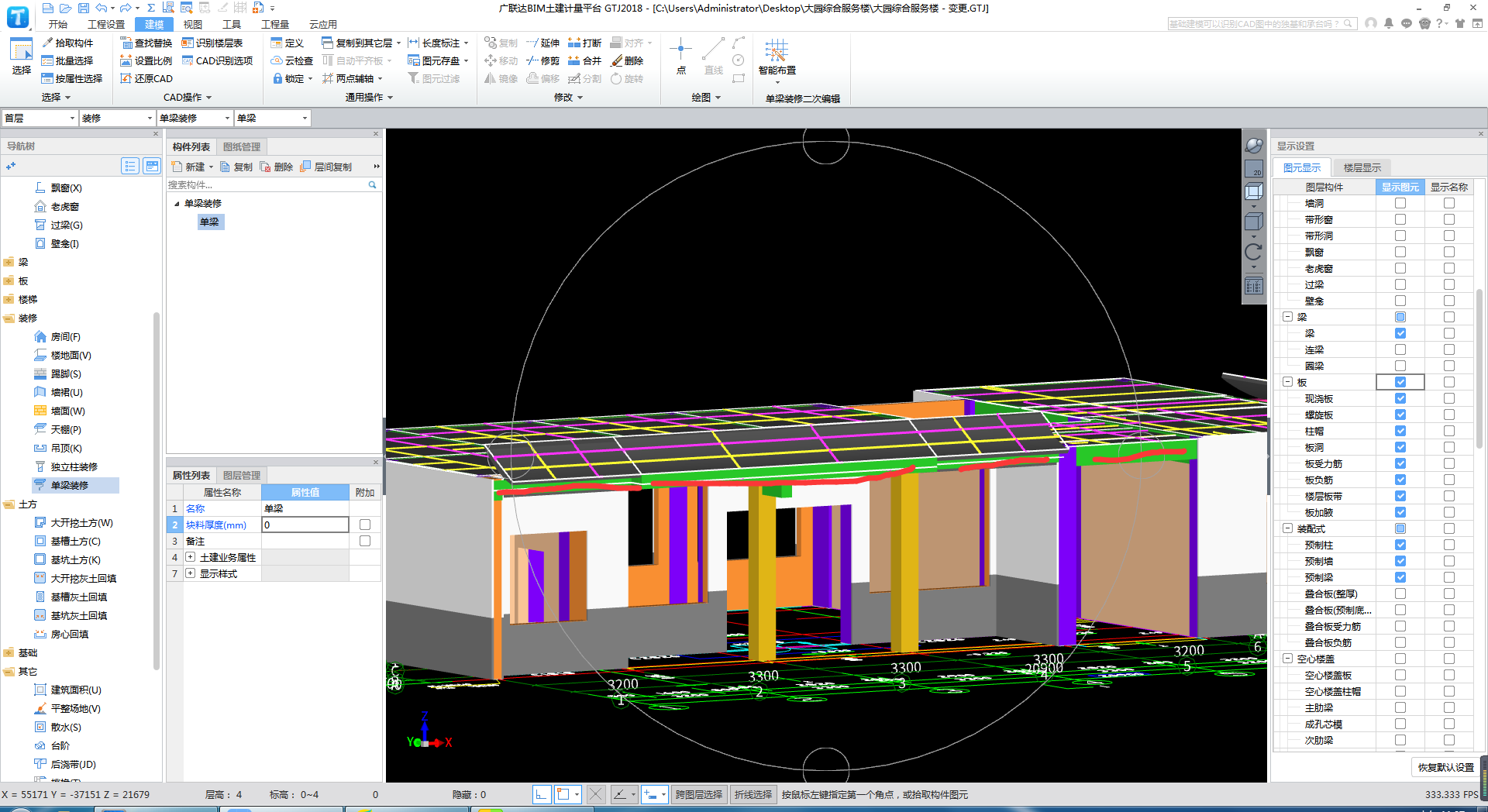1488x812 pixels.
Task: Switch to 楼层显示 tab
Action: [x=1362, y=167]
